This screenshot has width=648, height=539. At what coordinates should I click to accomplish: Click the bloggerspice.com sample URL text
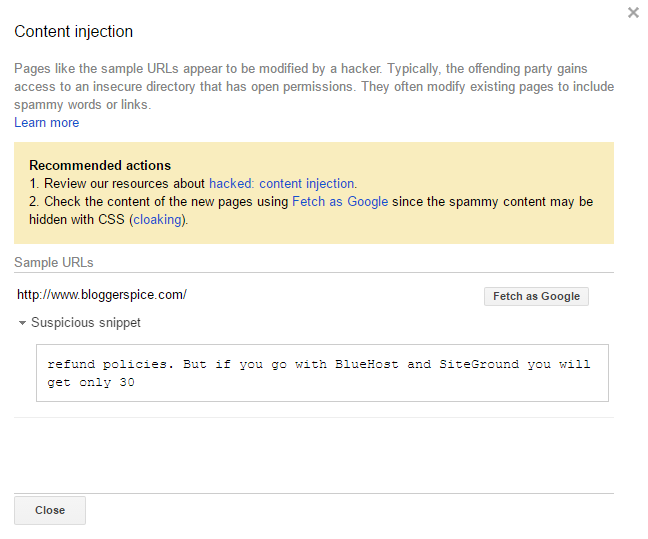(102, 295)
